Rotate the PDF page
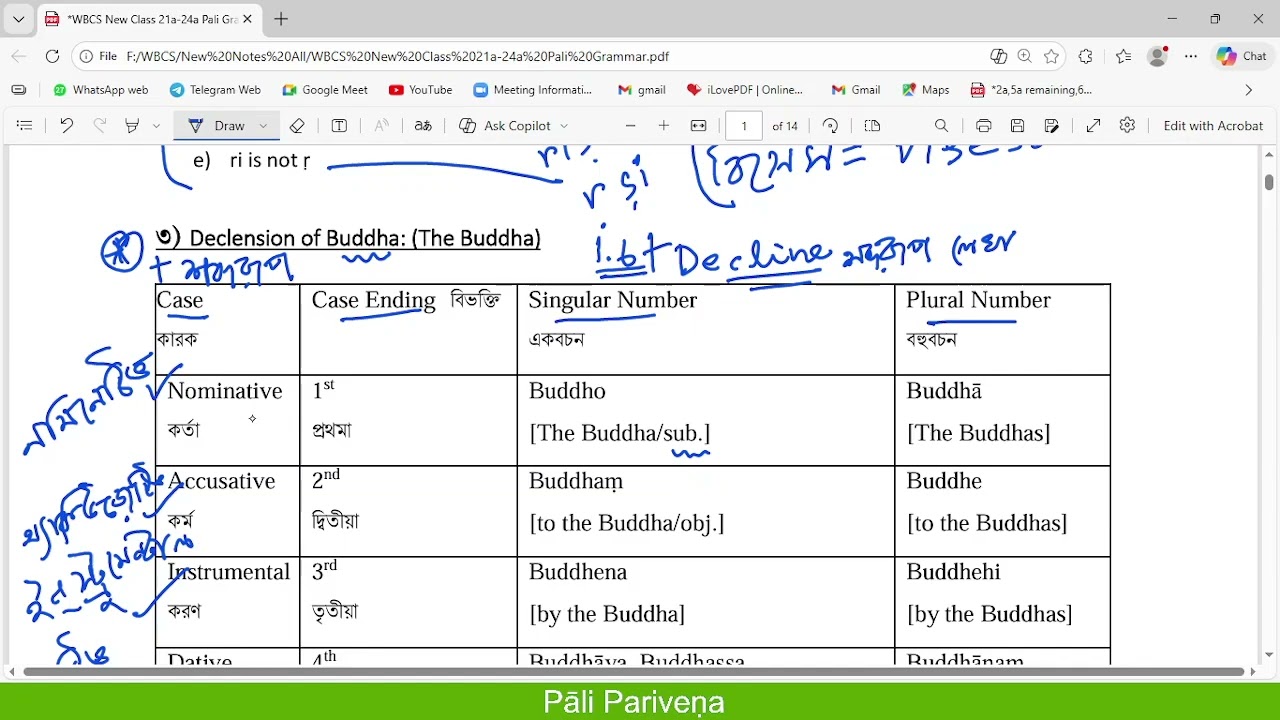Viewport: 1280px width, 720px height. [830, 126]
